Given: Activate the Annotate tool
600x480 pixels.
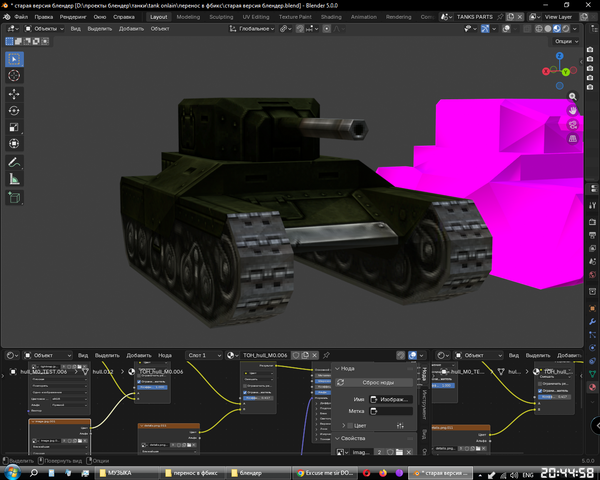Looking at the screenshot, I should point(14,163).
